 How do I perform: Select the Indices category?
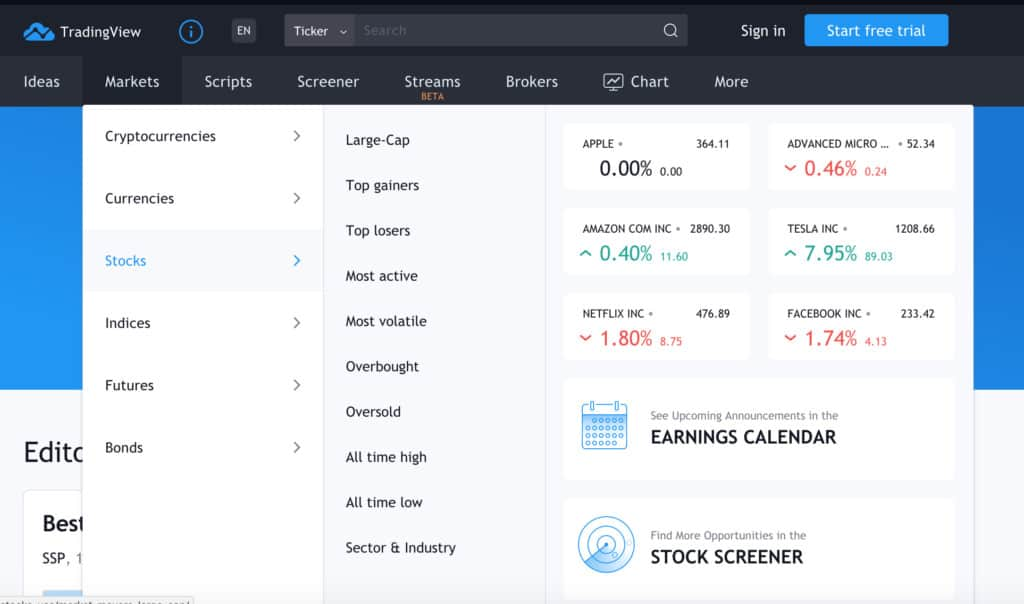click(202, 323)
